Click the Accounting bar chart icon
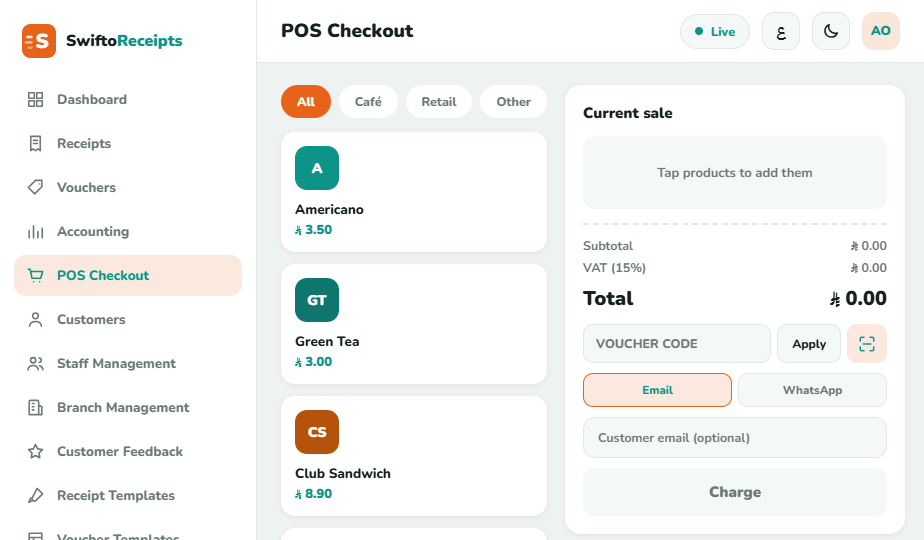This screenshot has height=540, width=924. (x=35, y=232)
